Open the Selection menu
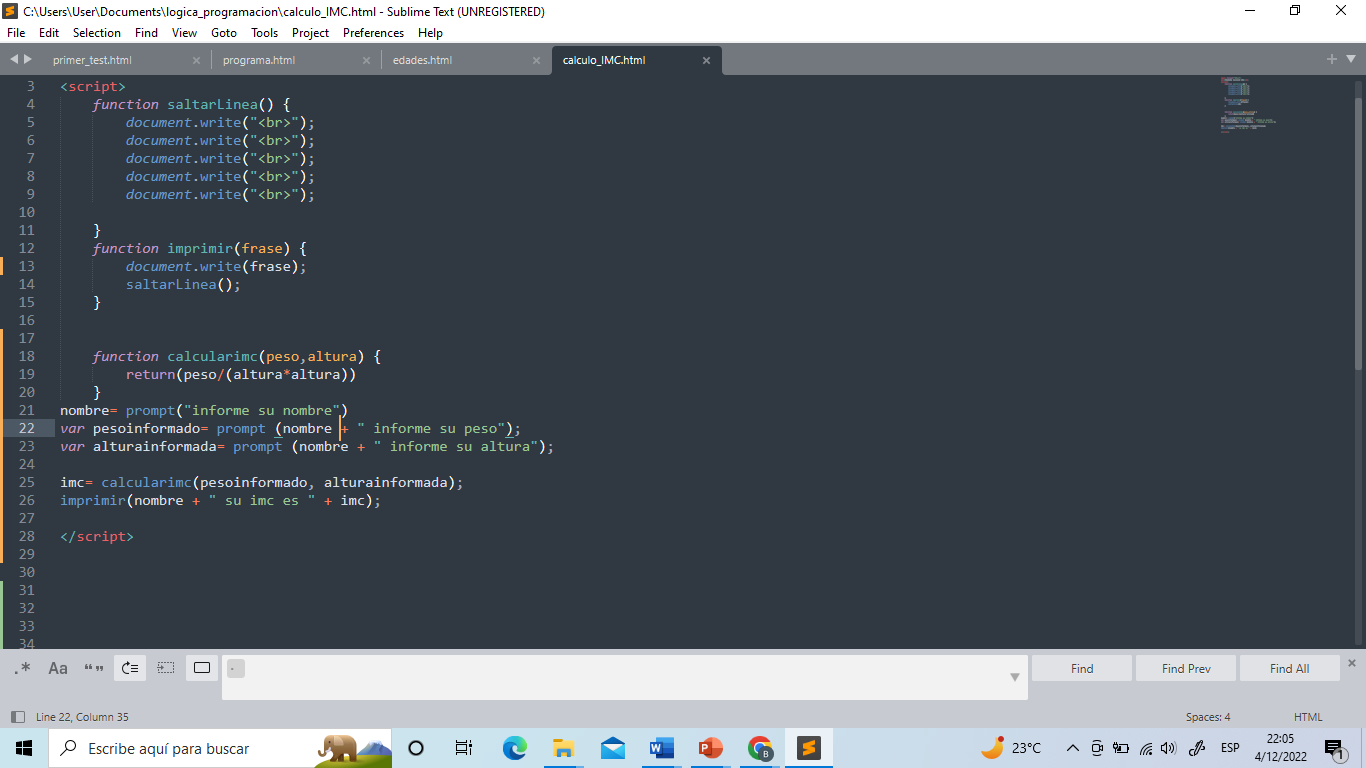The height and width of the screenshot is (768, 1366). pos(97,33)
